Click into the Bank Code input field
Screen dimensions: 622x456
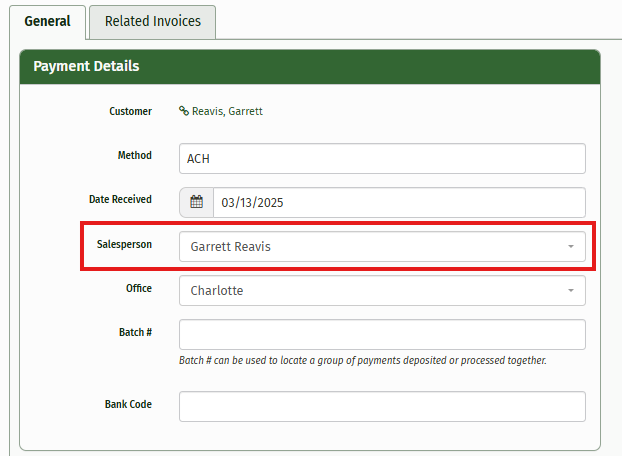pos(382,406)
